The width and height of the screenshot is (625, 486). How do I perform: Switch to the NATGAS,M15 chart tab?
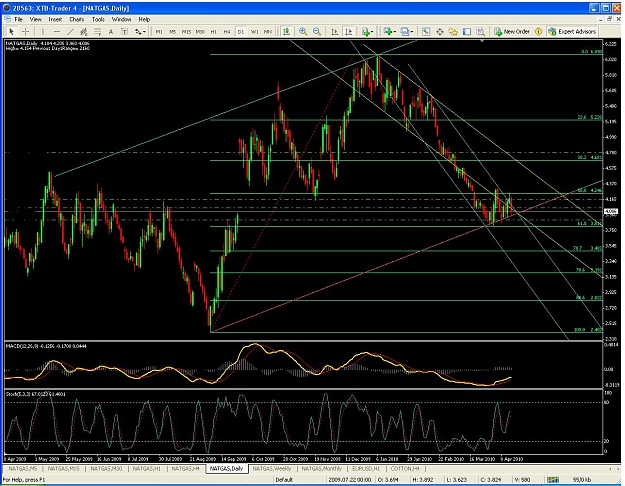63,469
